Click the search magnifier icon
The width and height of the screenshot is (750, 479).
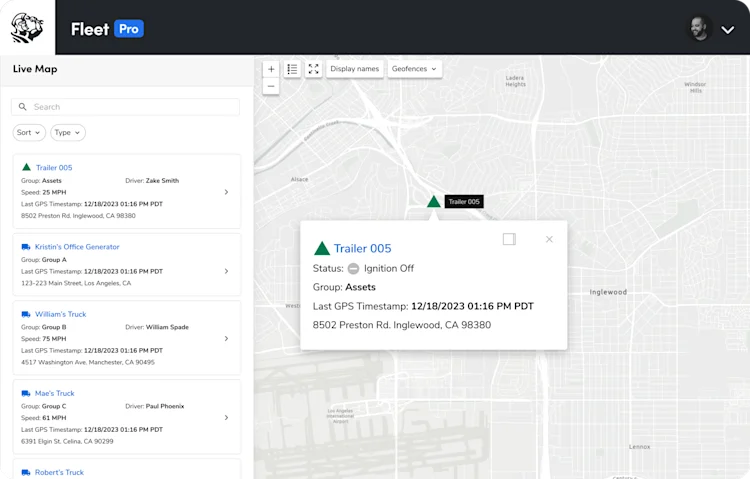tap(22, 107)
